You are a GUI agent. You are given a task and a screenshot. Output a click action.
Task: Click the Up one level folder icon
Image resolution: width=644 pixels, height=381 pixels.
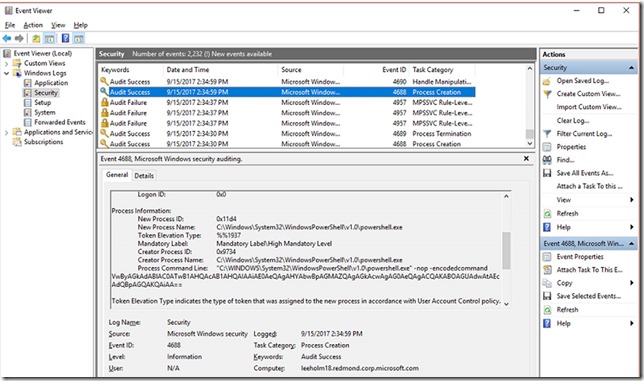click(36, 39)
